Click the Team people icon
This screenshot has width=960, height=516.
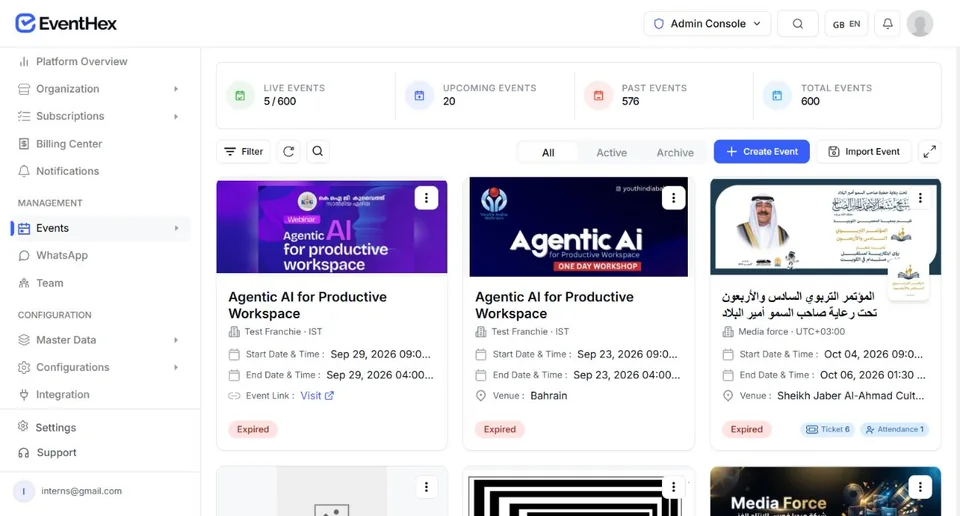tap(24, 283)
